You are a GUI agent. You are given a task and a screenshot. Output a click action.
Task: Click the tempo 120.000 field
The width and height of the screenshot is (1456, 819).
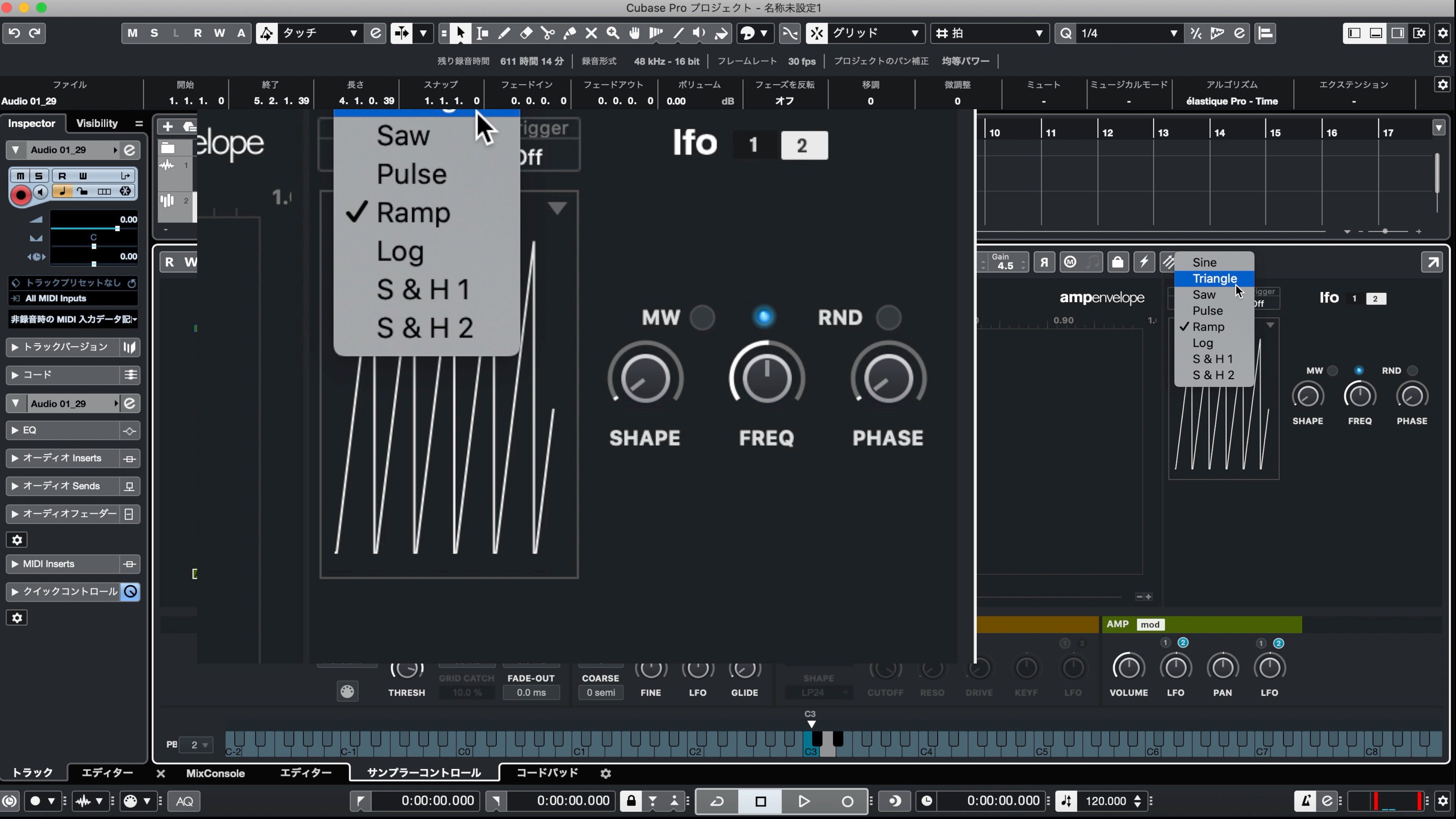coord(1106,801)
